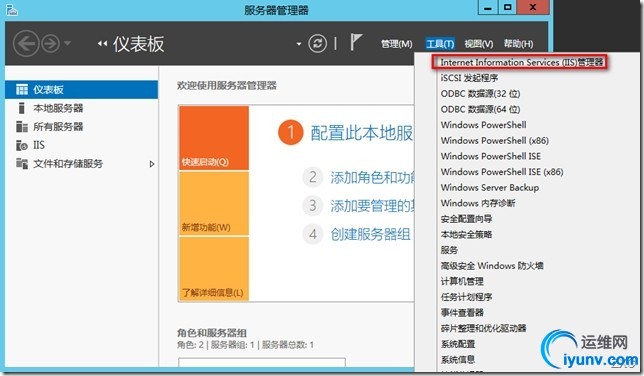Screen dimensions: 644x376
Task: Open the 工具(T) menu
Action: point(440,44)
